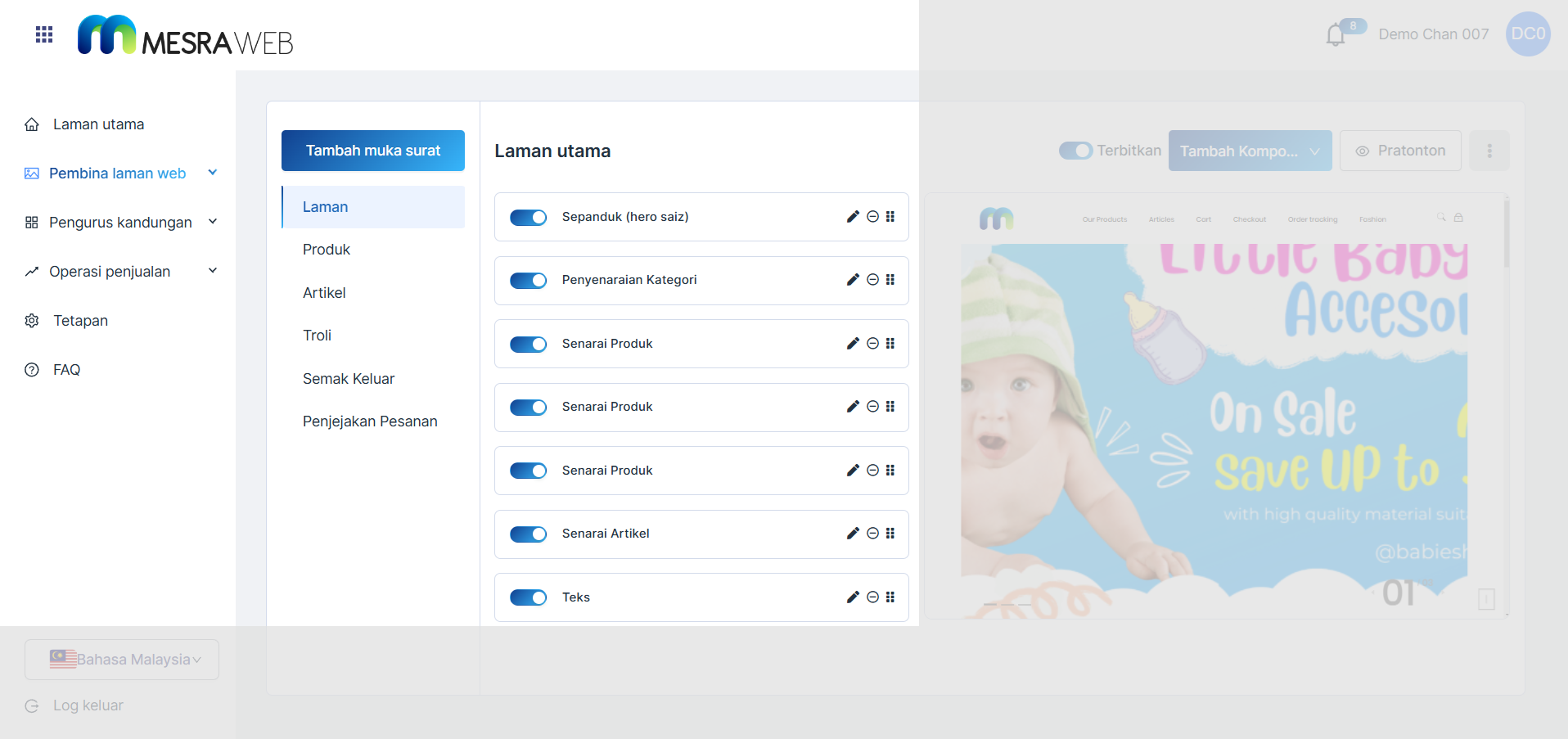Viewport: 1568px width, 739px height.
Task: Edit the Sepanduk (hero saiz) component
Action: [852, 217]
